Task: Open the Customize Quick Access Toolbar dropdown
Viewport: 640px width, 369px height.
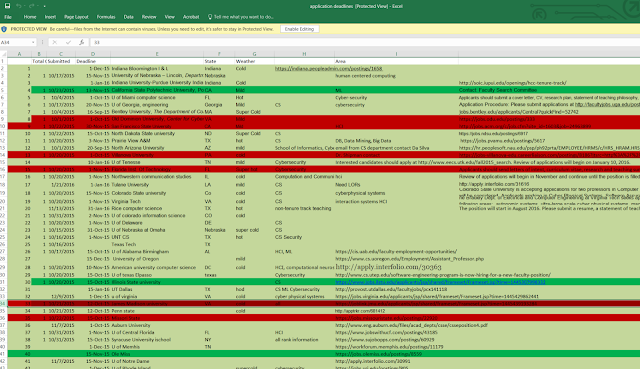Action: (44, 7)
